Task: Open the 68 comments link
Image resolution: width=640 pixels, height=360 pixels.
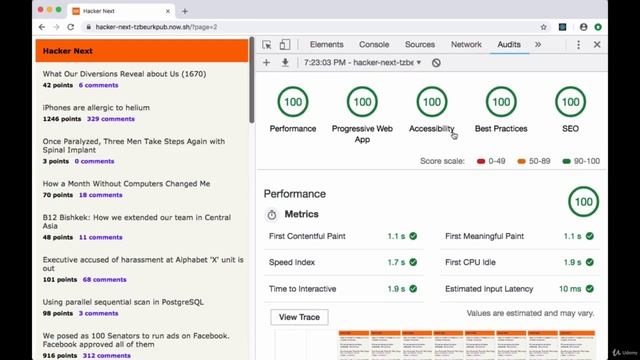Action: (104, 280)
